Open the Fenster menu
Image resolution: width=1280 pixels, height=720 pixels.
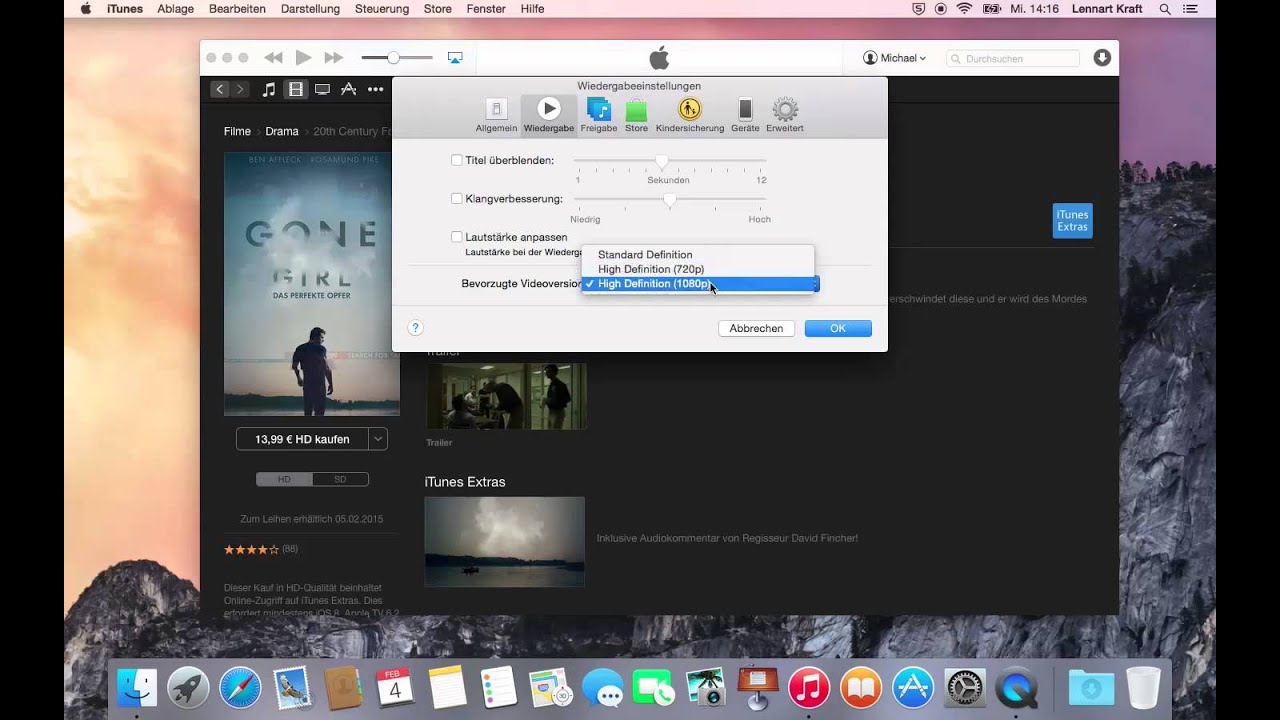pyautogui.click(x=486, y=9)
